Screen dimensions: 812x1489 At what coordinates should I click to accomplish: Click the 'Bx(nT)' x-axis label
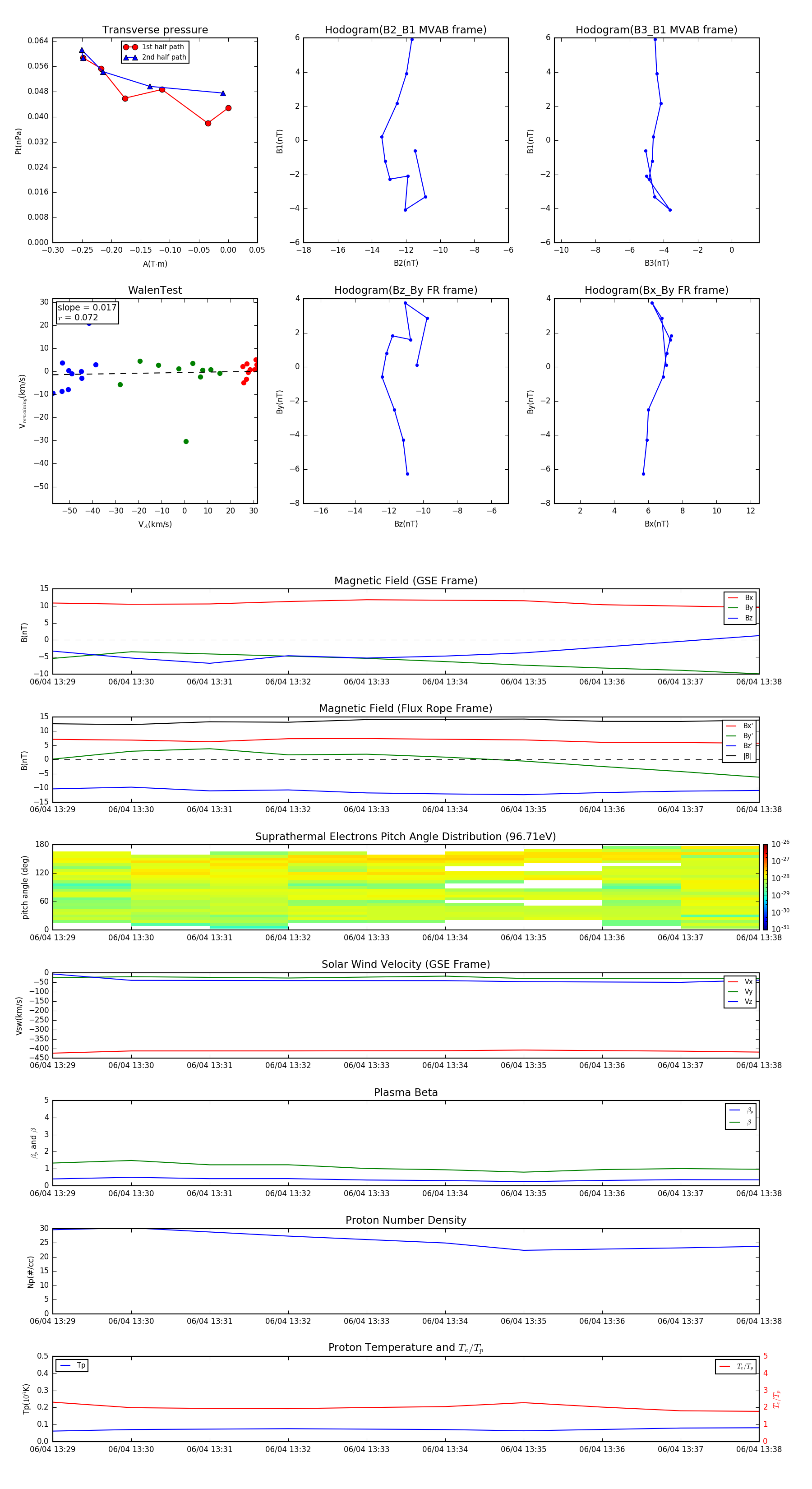click(x=656, y=524)
